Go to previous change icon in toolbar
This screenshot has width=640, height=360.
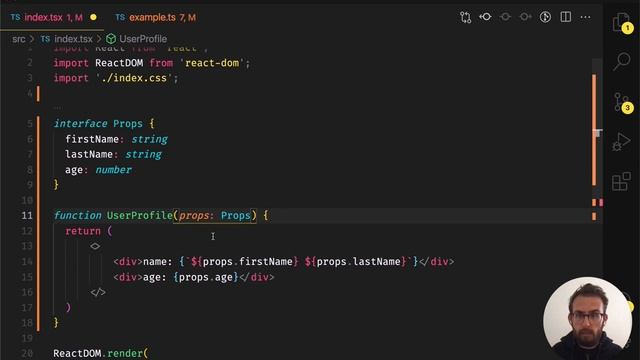(x=485, y=17)
